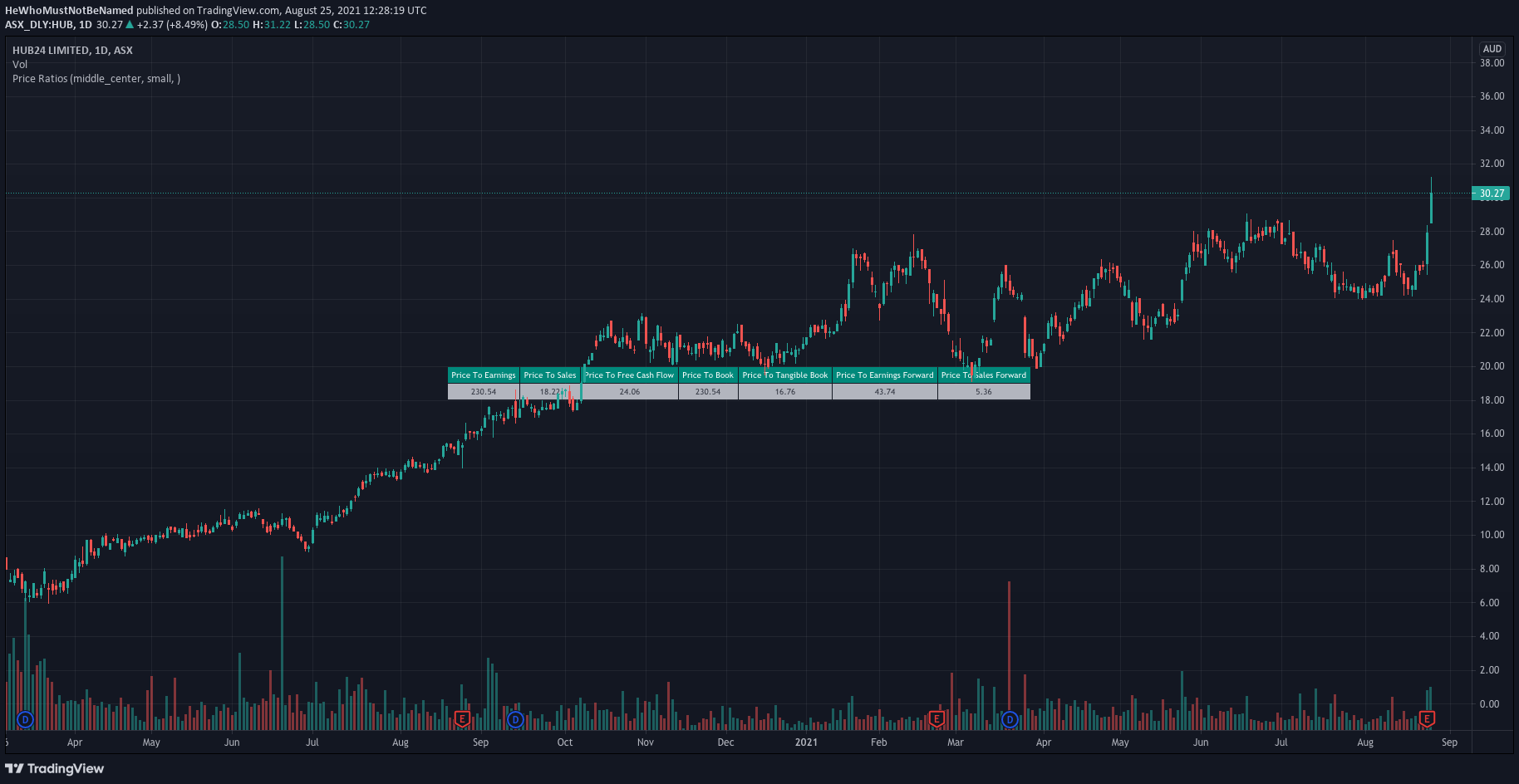Click the ASX_DLY:HUB symbol in header
This screenshot has width=1519, height=784.
(39, 25)
